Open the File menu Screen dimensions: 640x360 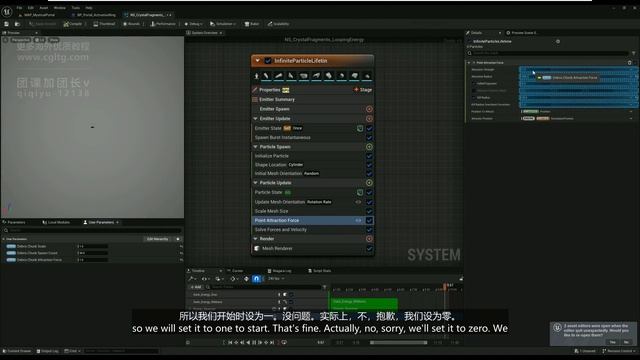19,8
